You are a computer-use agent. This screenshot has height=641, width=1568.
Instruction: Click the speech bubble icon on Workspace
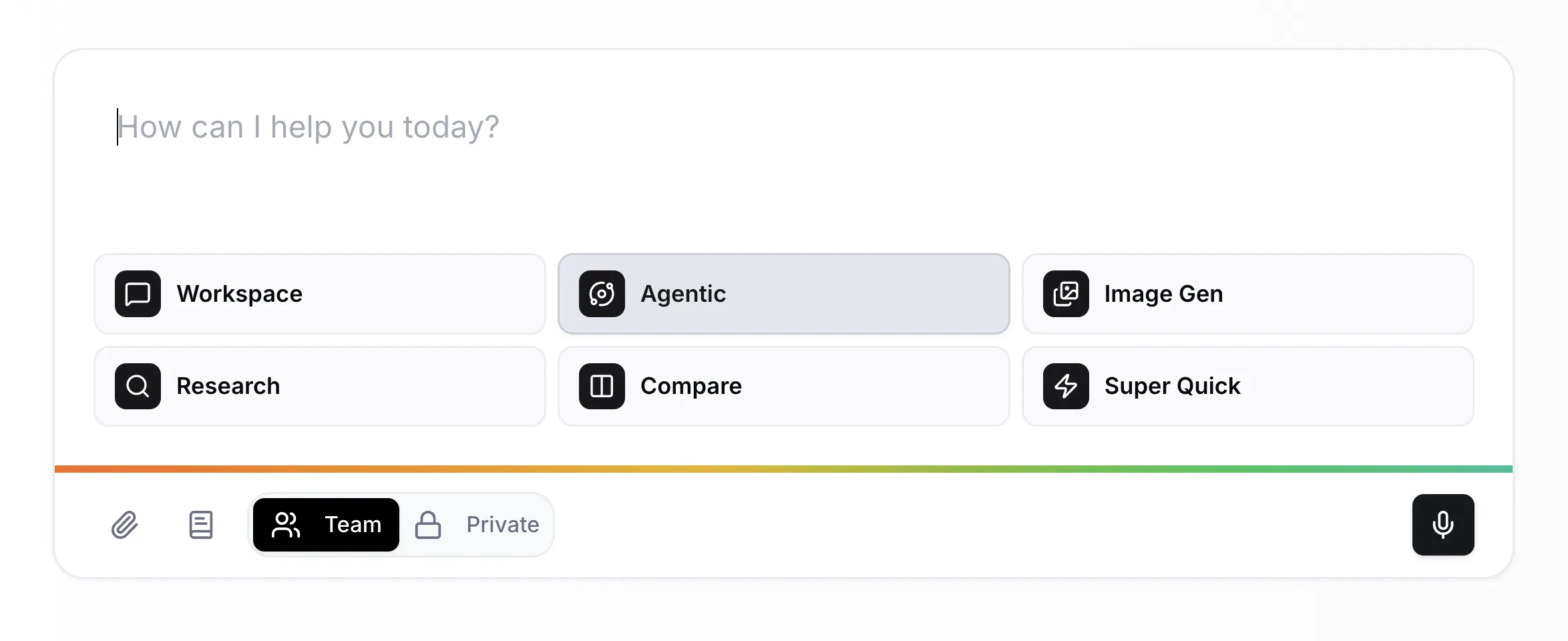tap(138, 294)
